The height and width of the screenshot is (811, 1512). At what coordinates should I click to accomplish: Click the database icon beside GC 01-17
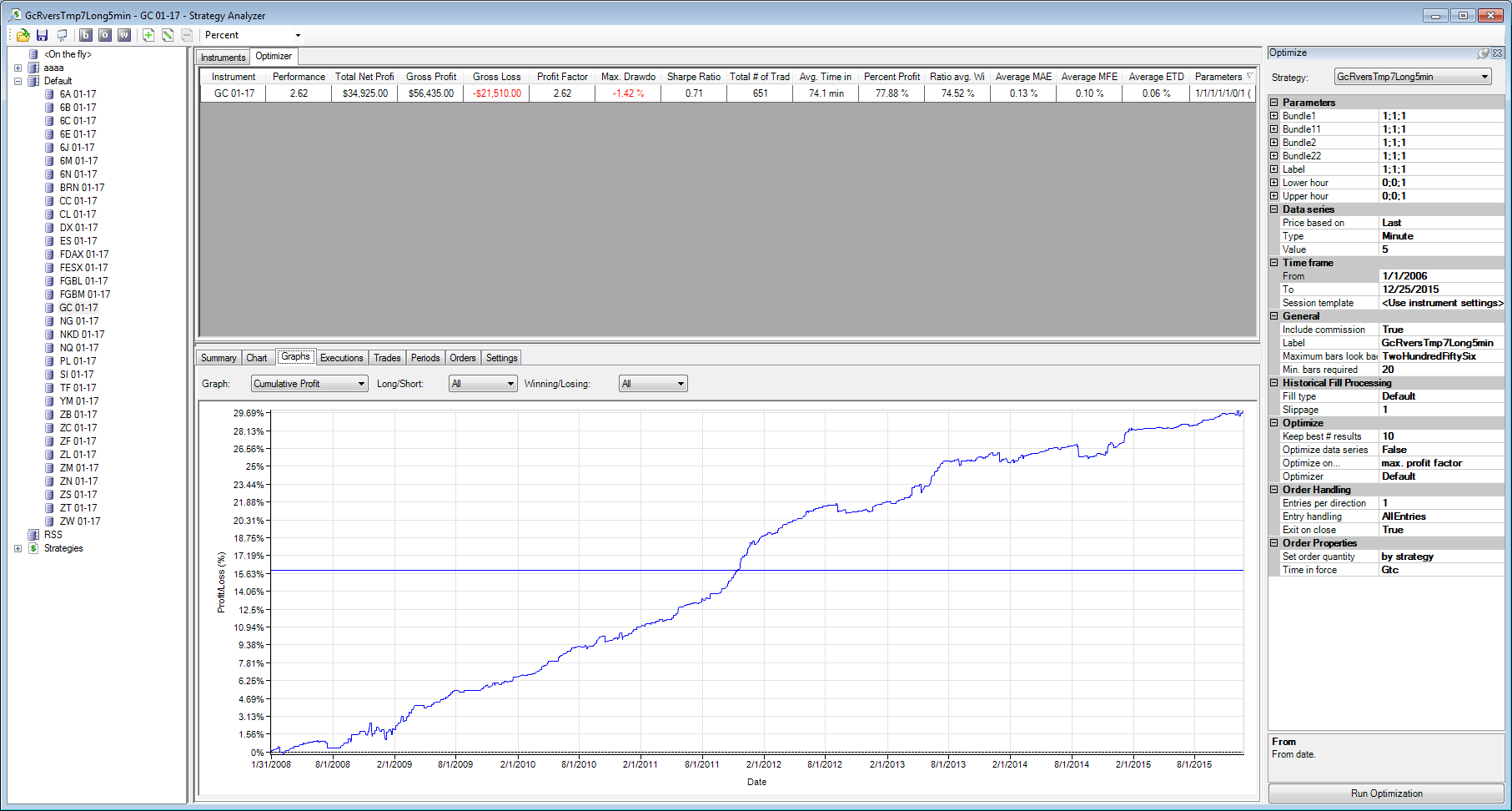pos(49,308)
